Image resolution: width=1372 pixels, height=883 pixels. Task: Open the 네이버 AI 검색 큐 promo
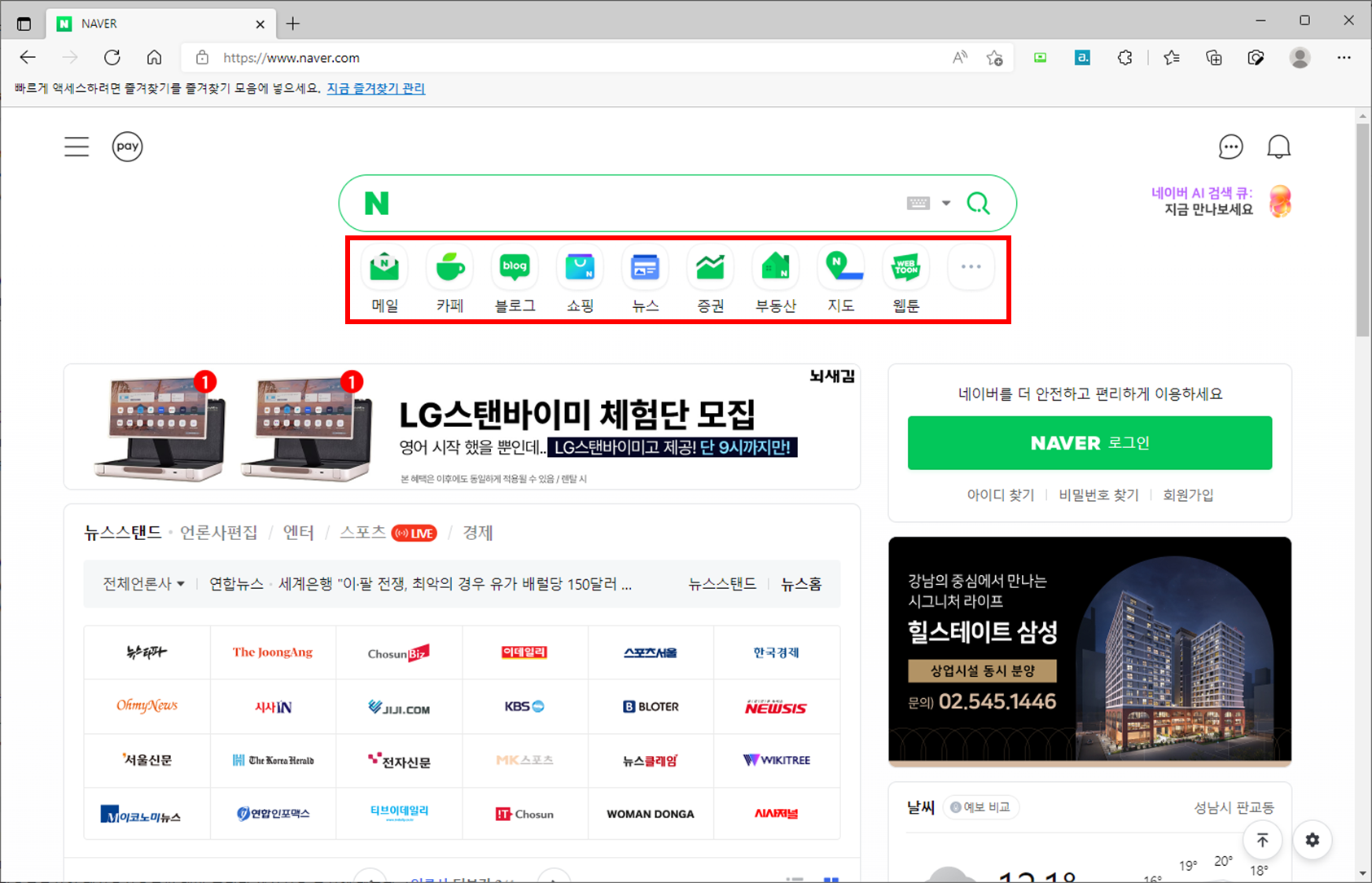point(1221,201)
